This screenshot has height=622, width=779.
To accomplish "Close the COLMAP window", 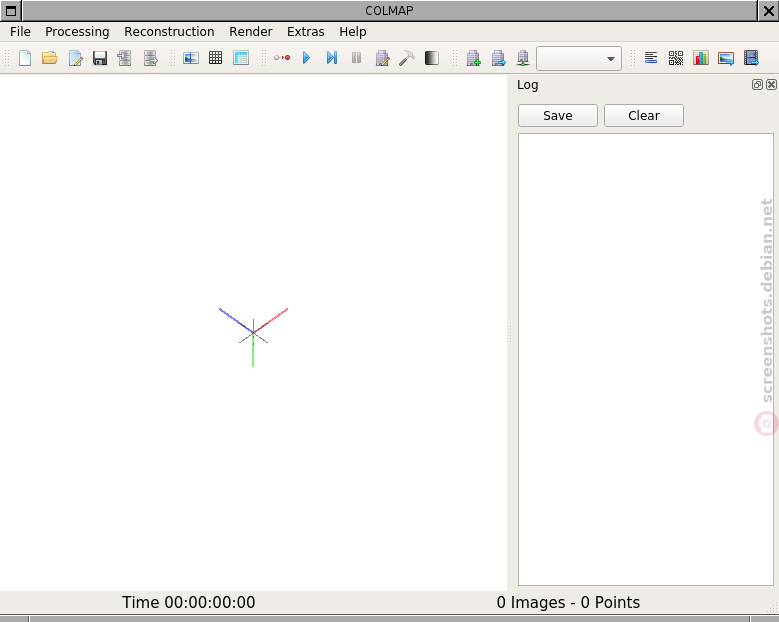I will click(x=768, y=11).
